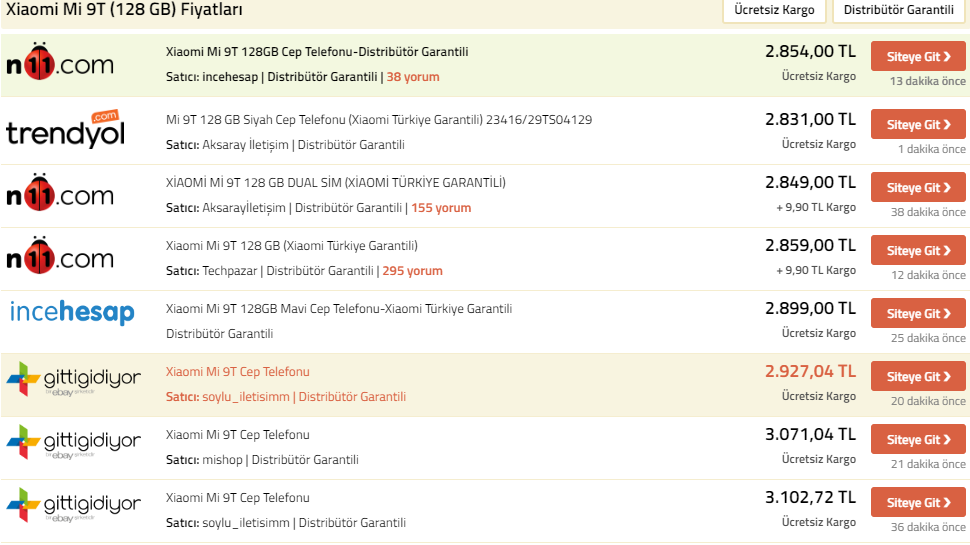Open highlighted orange 'Xiaomi Mi 9T Cep Telefonu' listing

pyautogui.click(x=238, y=372)
